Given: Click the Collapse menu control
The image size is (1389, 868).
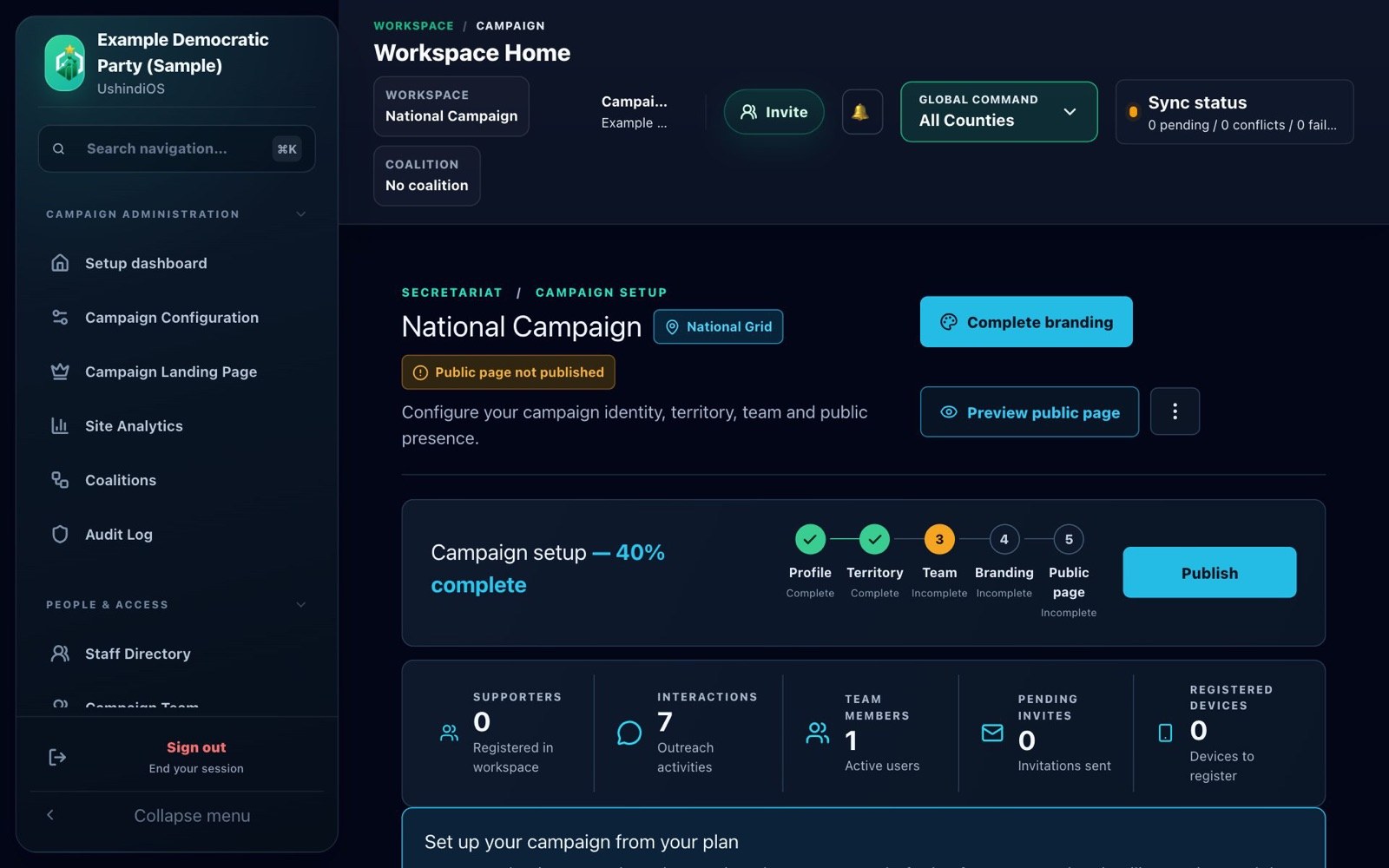Looking at the screenshot, I should 177,815.
